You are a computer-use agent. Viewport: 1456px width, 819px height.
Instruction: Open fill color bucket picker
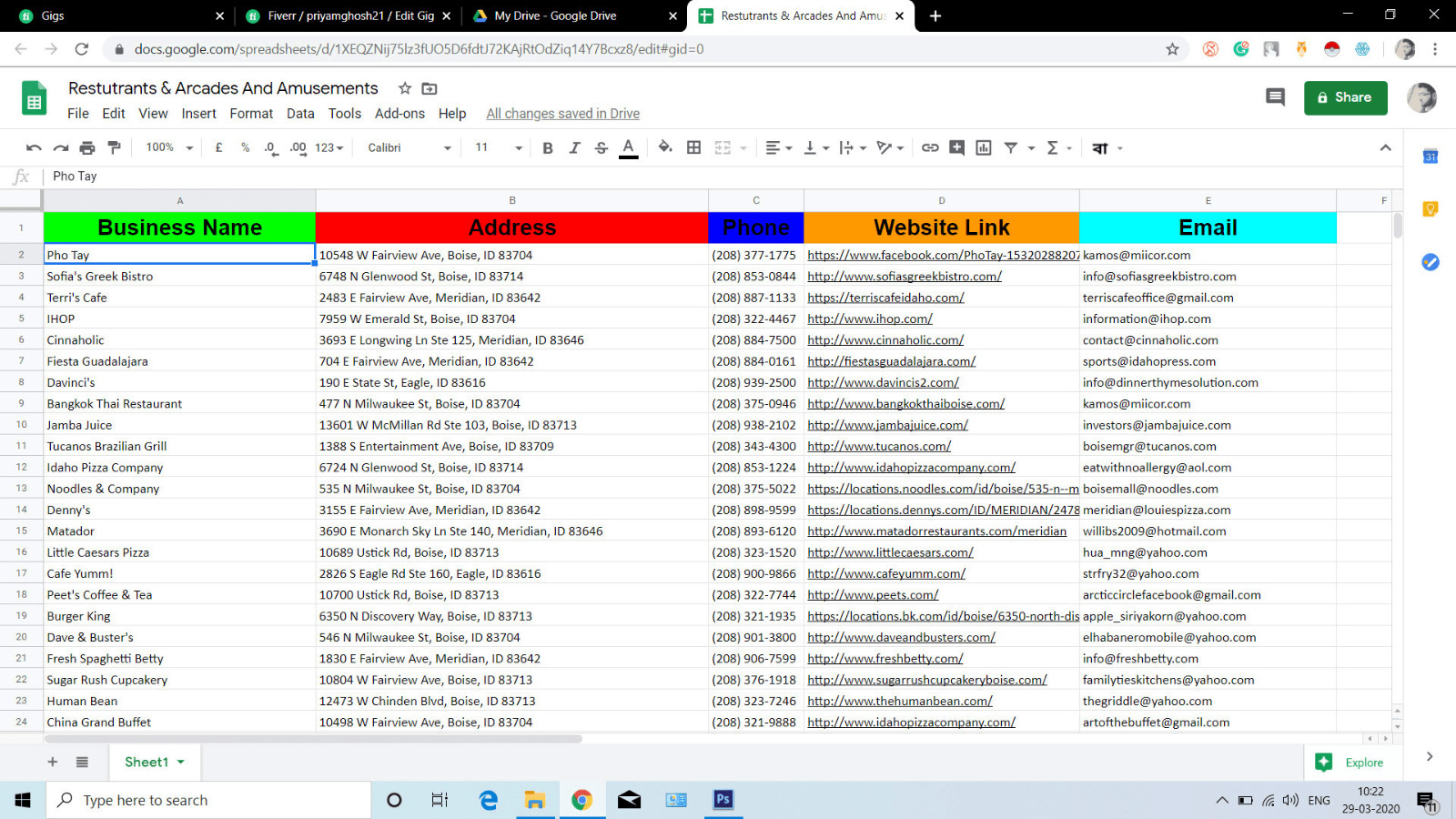pyautogui.click(x=665, y=147)
